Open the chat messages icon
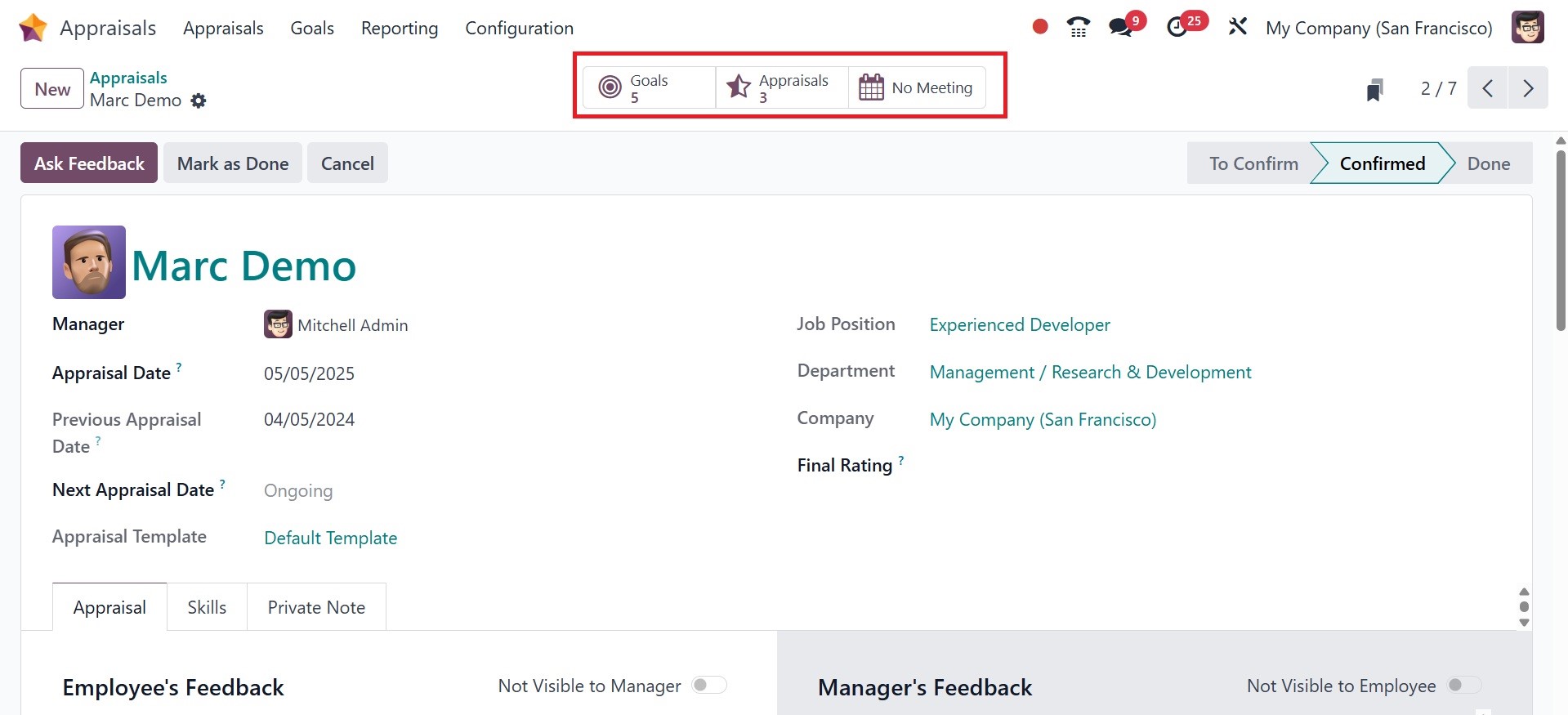 (x=1121, y=27)
